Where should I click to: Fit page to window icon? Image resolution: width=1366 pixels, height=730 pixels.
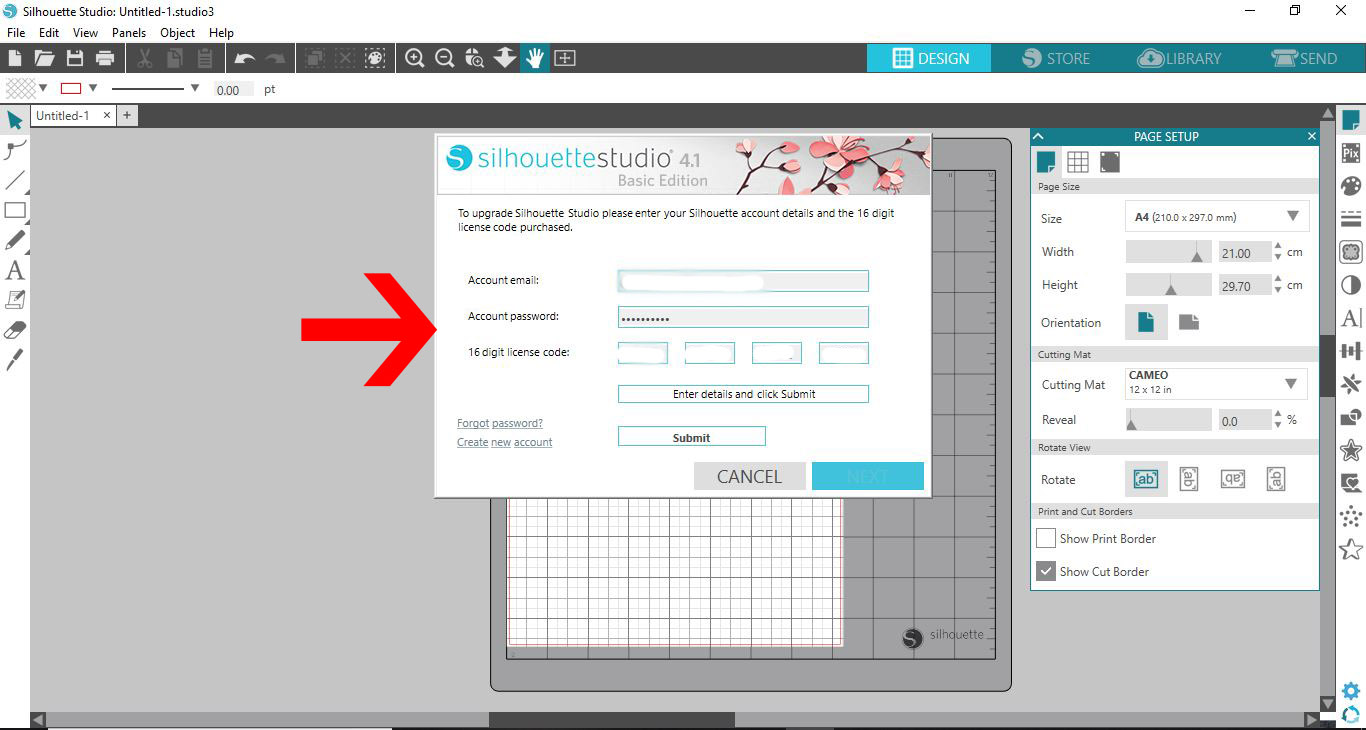(565, 58)
